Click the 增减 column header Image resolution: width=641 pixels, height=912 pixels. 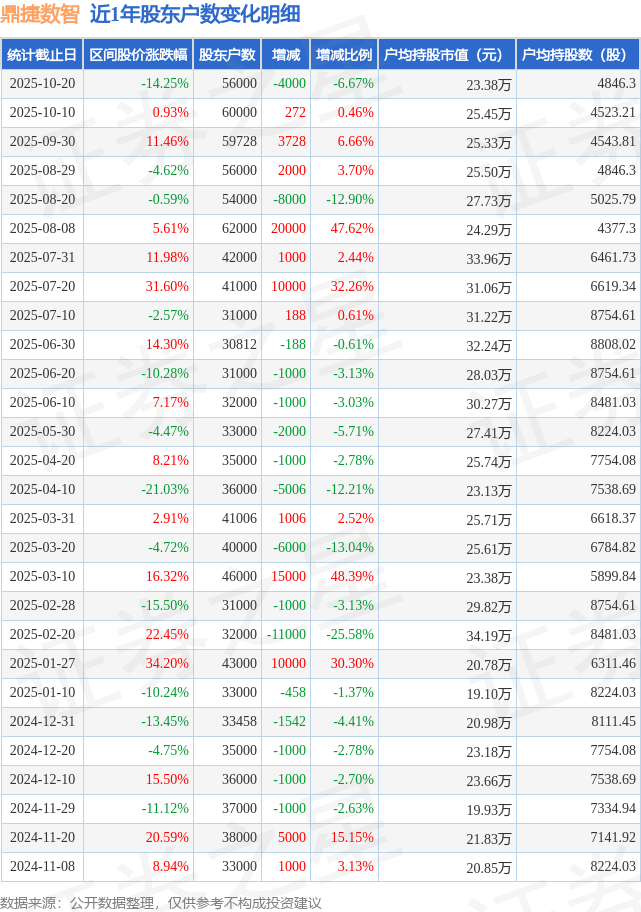click(x=286, y=55)
